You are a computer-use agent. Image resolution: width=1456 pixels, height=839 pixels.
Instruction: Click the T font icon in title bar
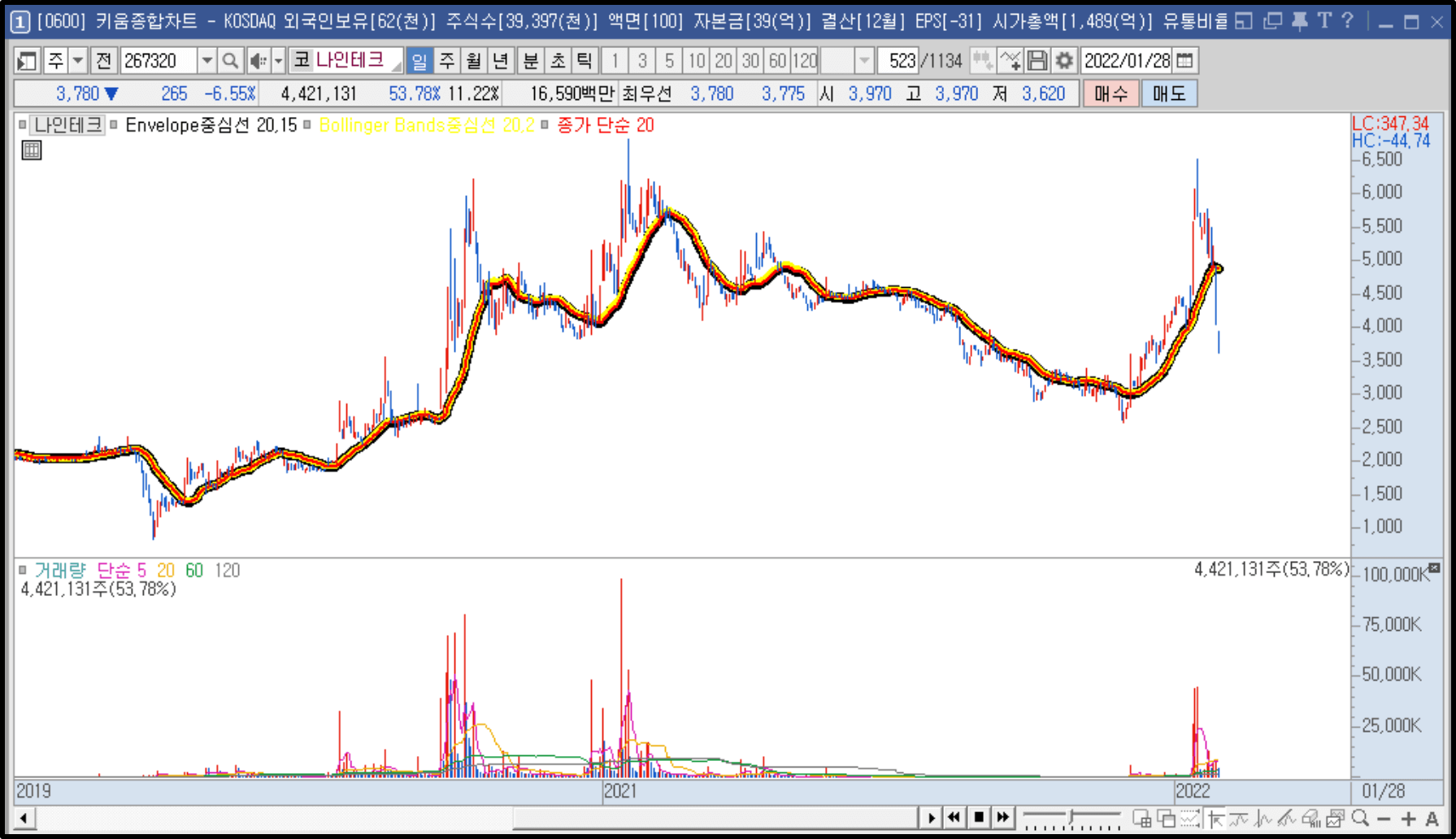pyautogui.click(x=1324, y=21)
